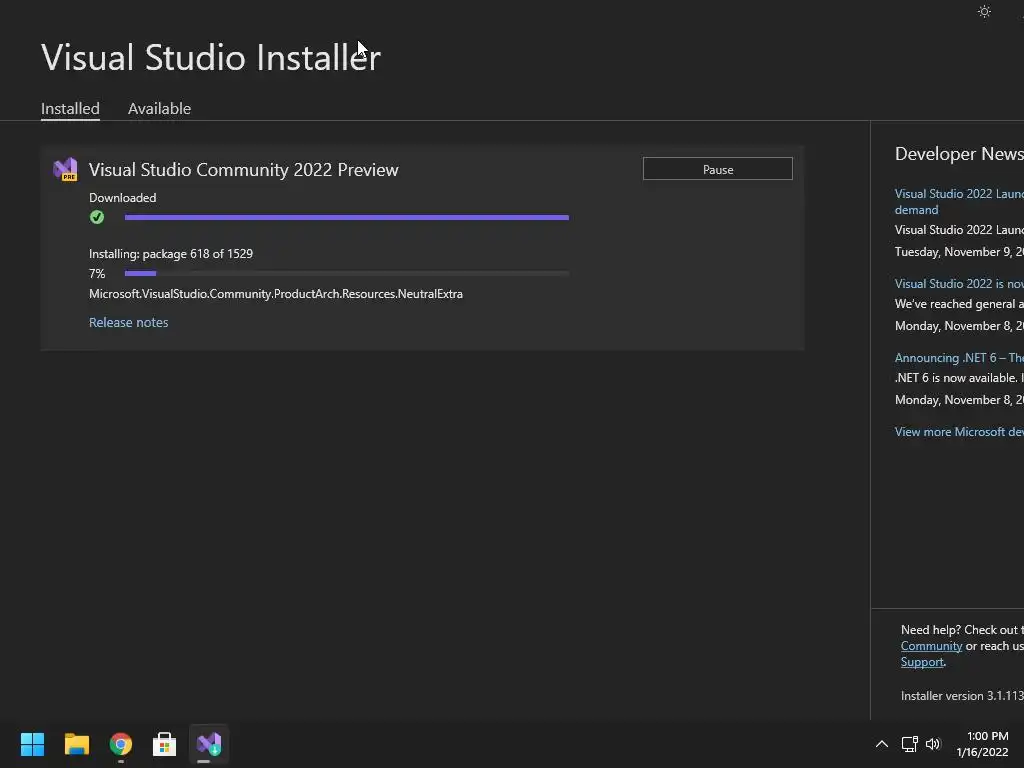
Task: Toggle the theme sun icon at top
Action: [984, 12]
